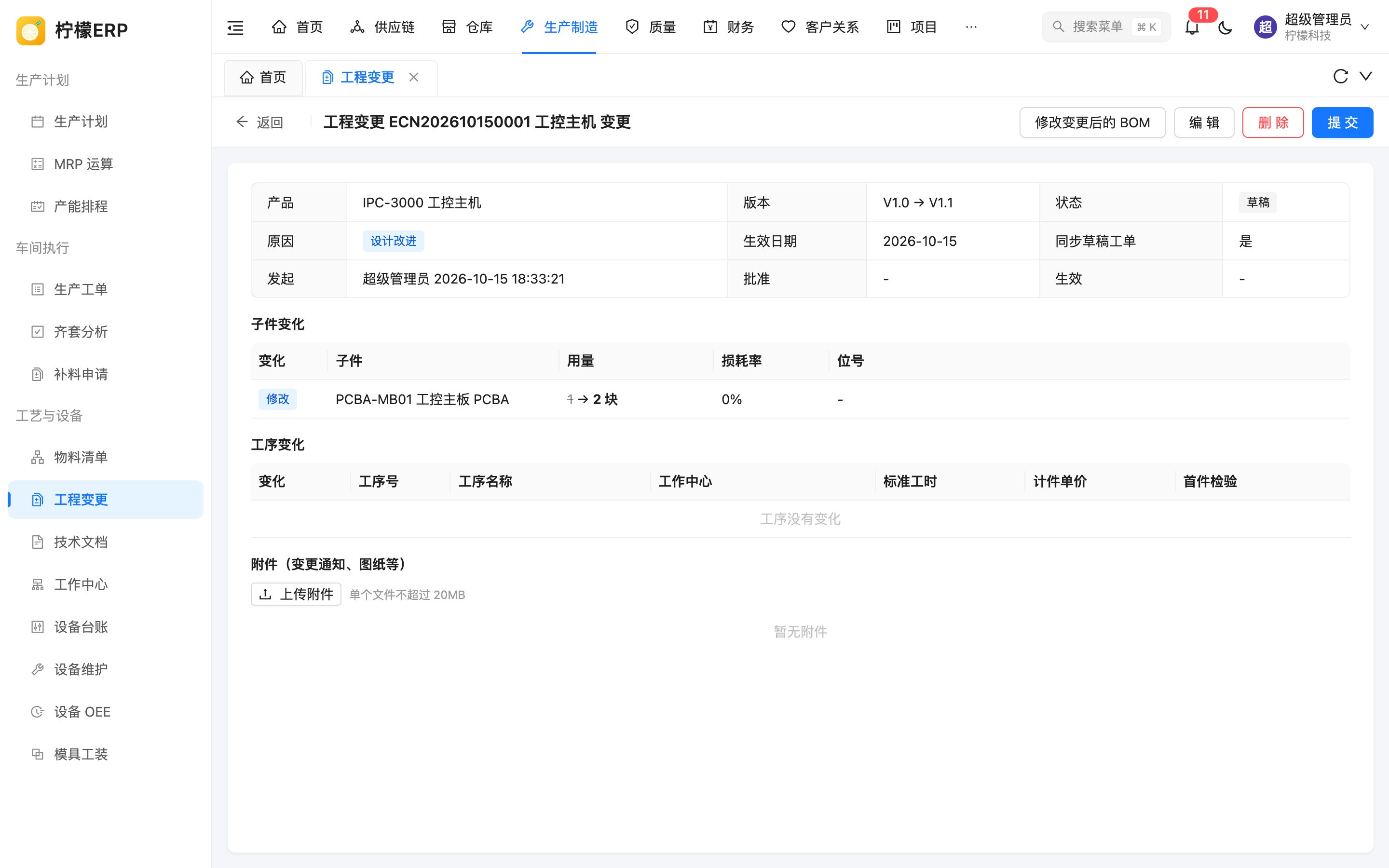
Task: Open 产能排程 sidebar item
Action: tap(106, 207)
